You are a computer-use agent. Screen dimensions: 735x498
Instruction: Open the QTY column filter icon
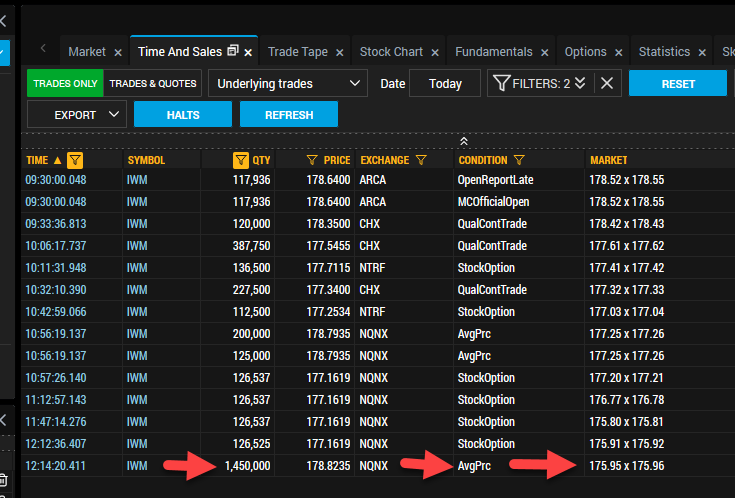[x=241, y=160]
